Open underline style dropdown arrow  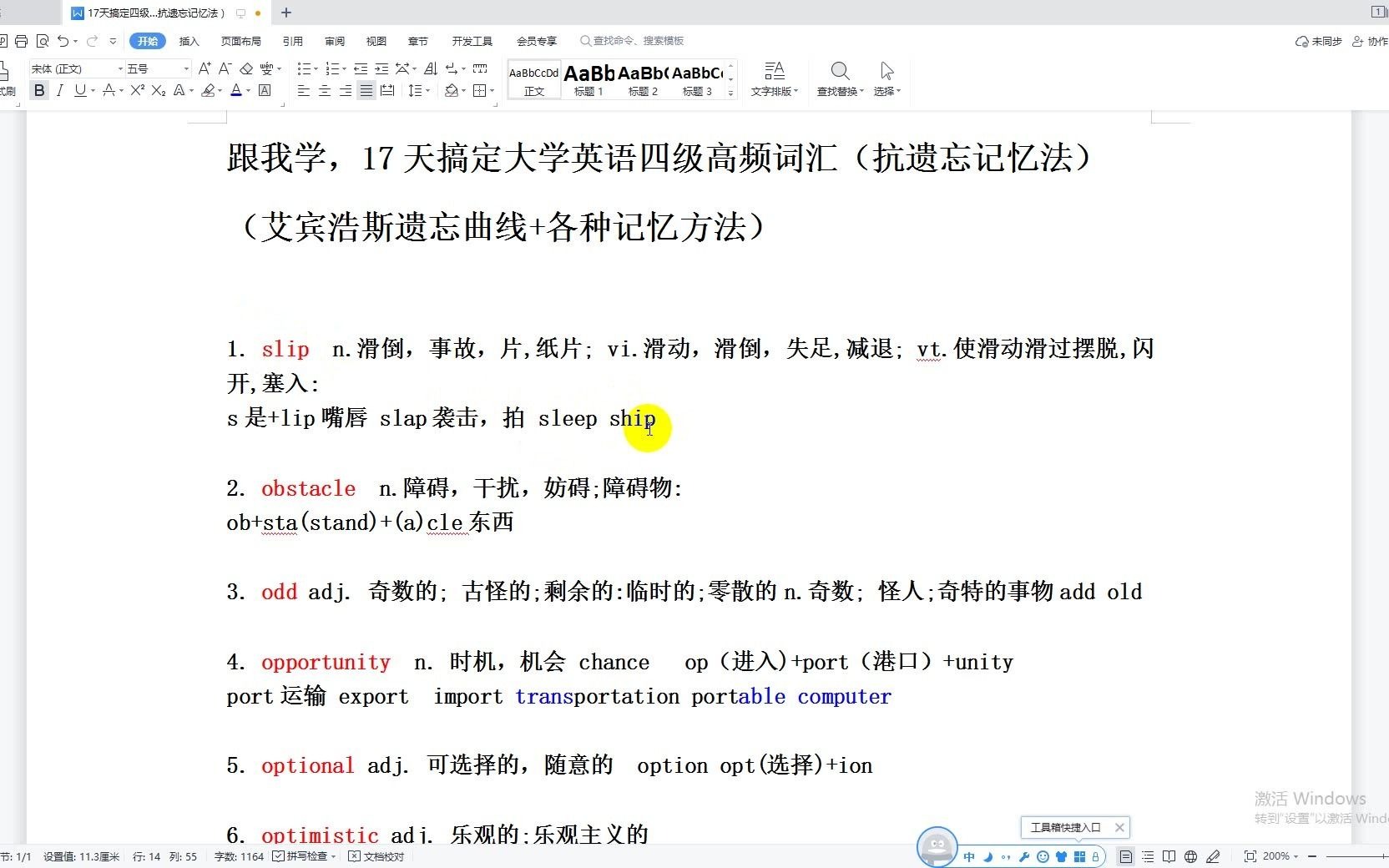pos(93,91)
